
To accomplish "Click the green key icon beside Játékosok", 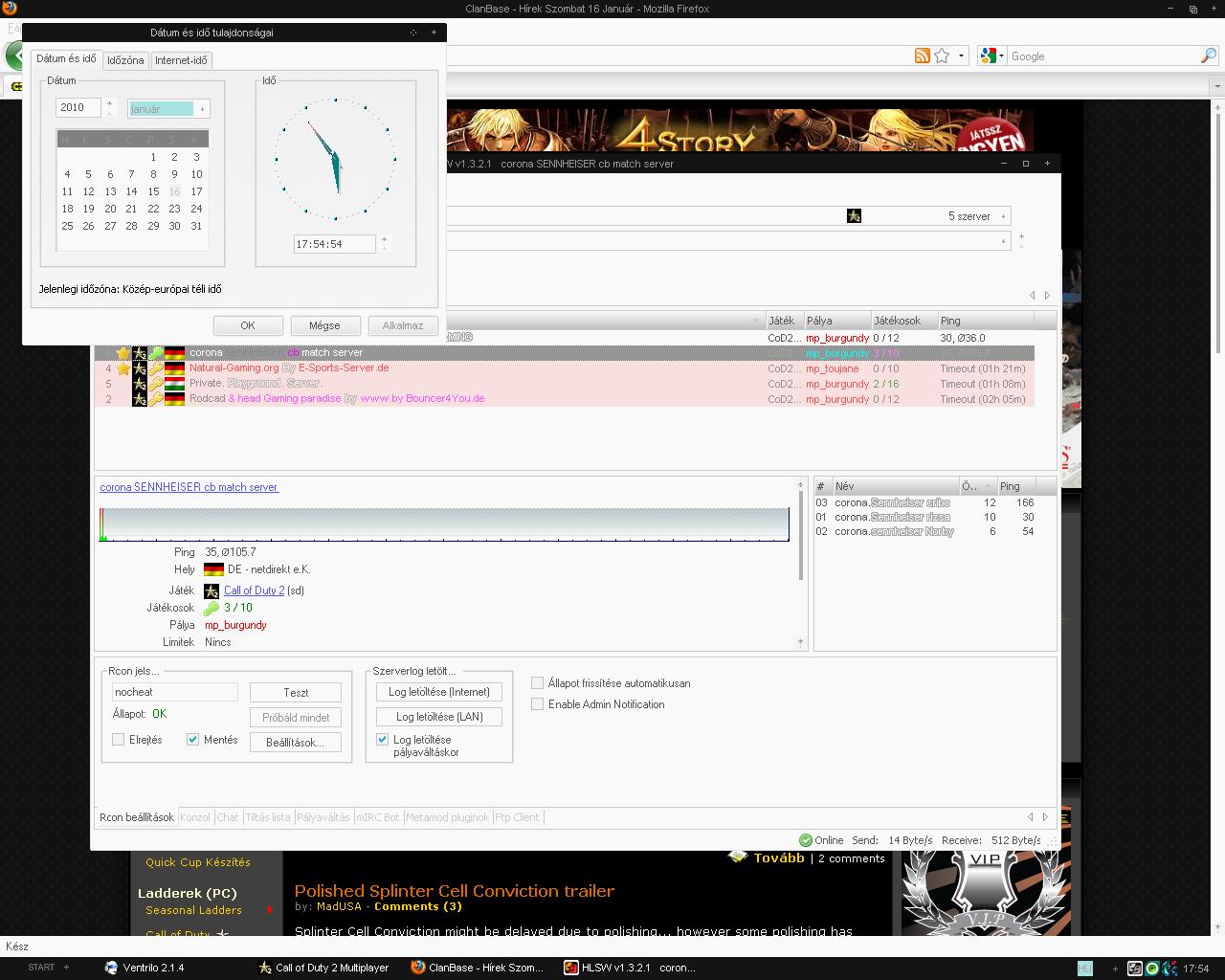I will coord(212,609).
